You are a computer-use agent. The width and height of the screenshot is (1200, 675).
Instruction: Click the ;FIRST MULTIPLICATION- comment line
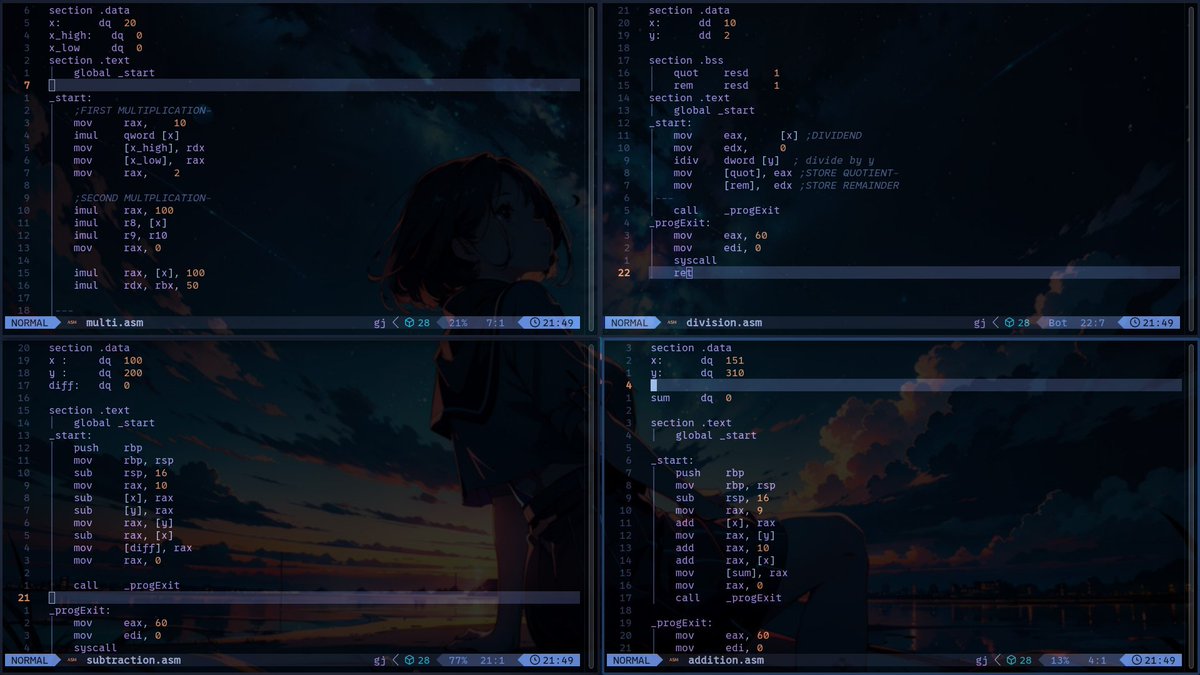click(x=142, y=110)
